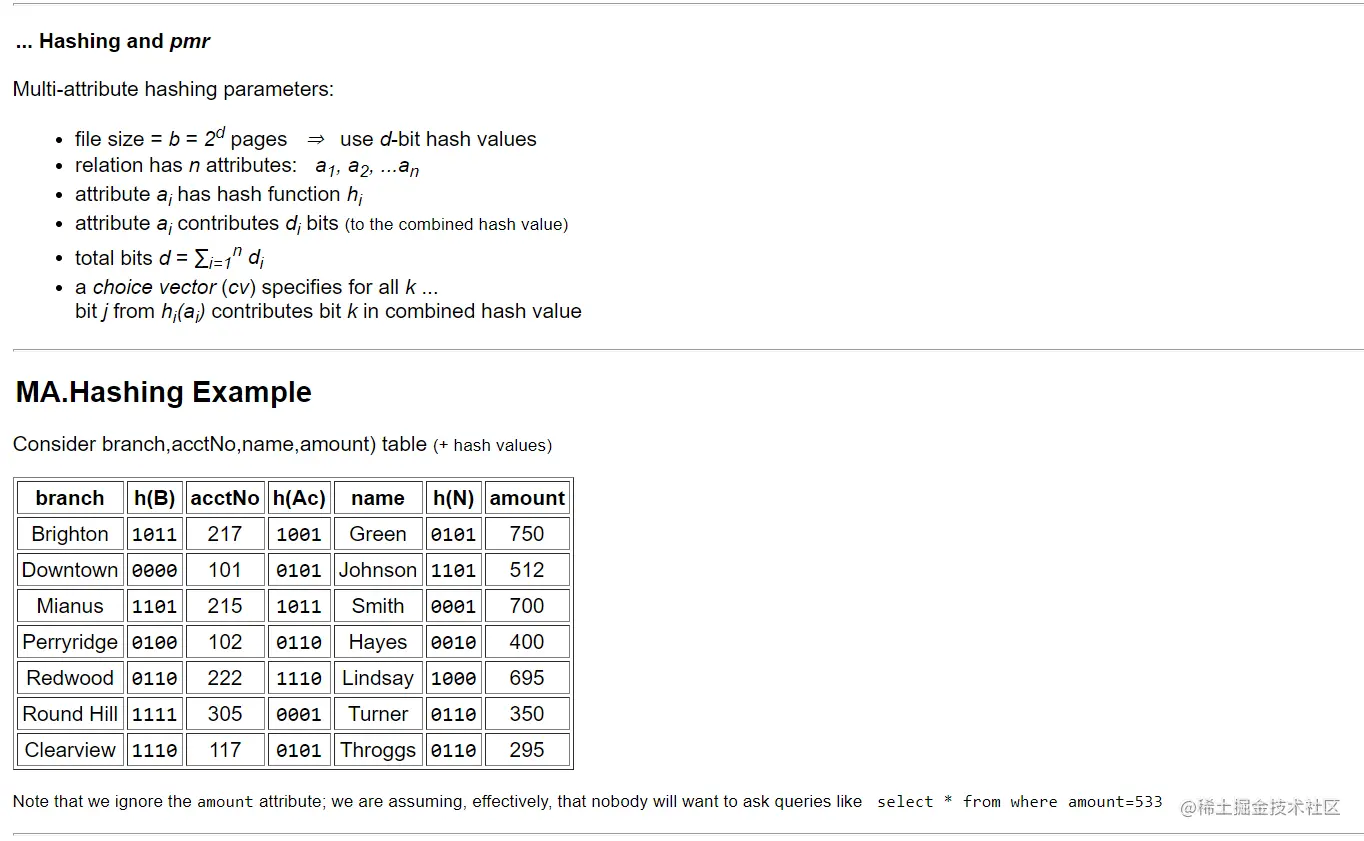Click the "Brighton" branch cell
Image resolution: width=1364 pixels, height=841 pixels.
coord(70,534)
